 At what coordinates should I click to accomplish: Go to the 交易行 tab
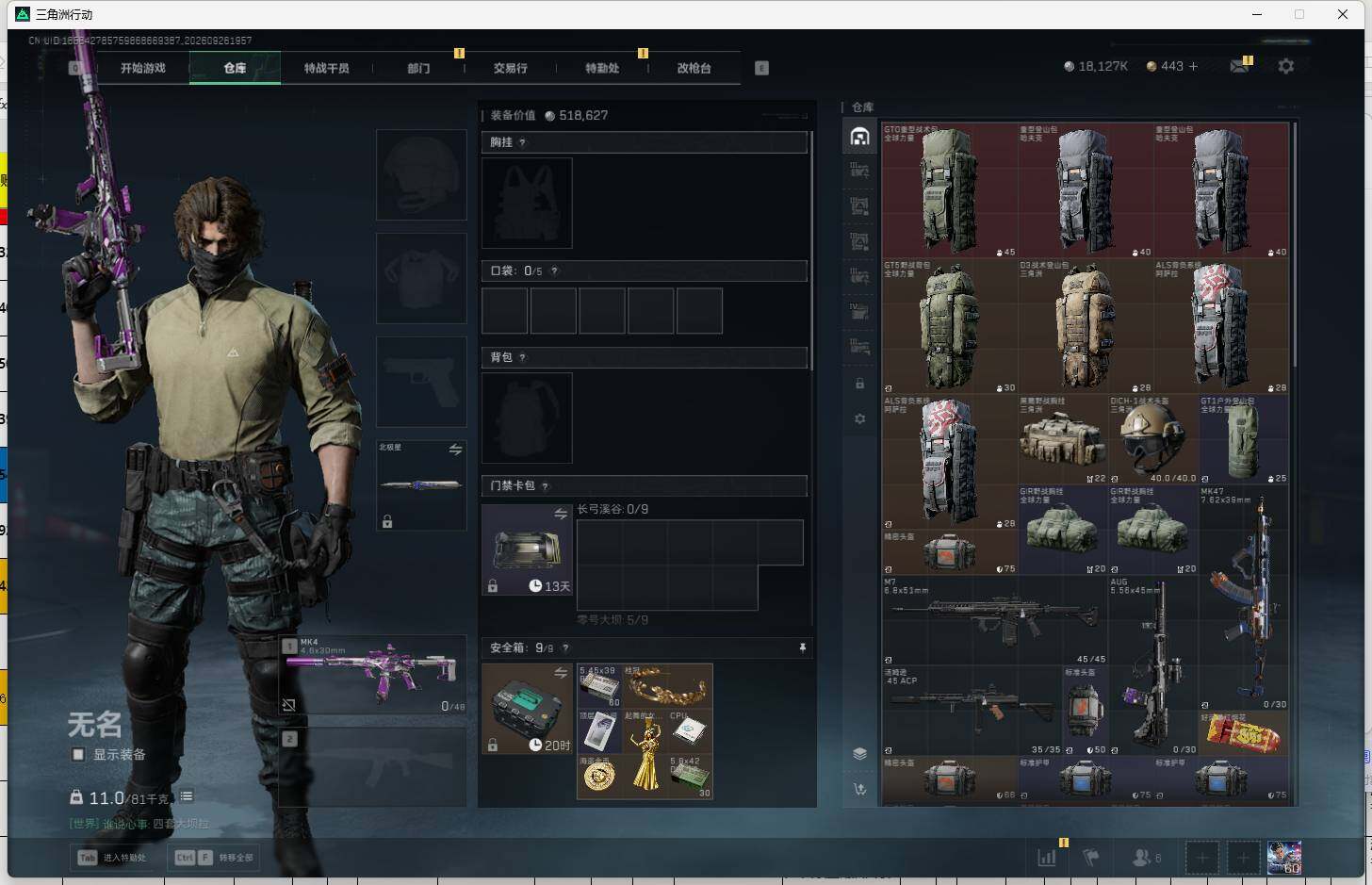click(510, 68)
